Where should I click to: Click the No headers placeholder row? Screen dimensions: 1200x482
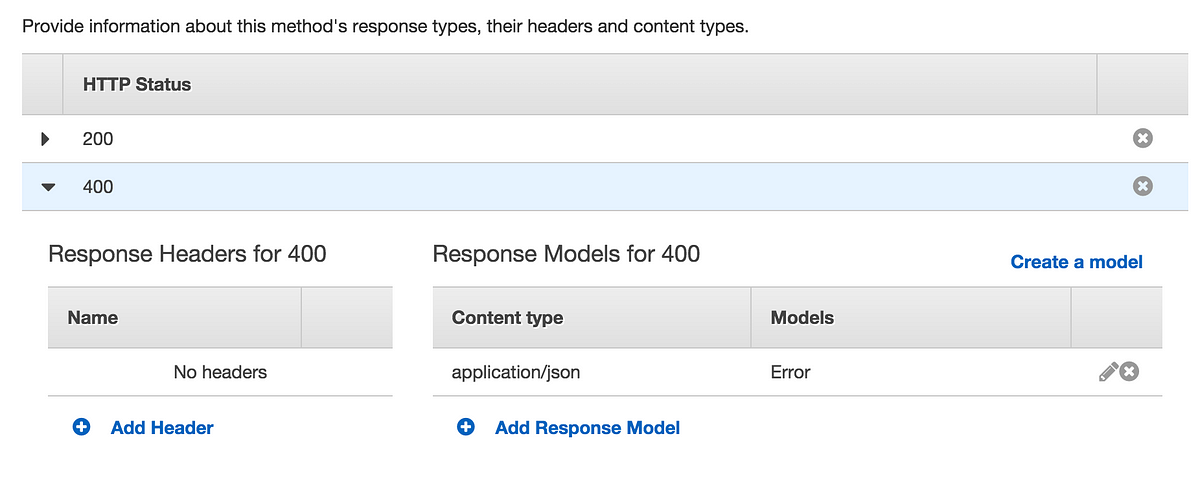pos(220,372)
